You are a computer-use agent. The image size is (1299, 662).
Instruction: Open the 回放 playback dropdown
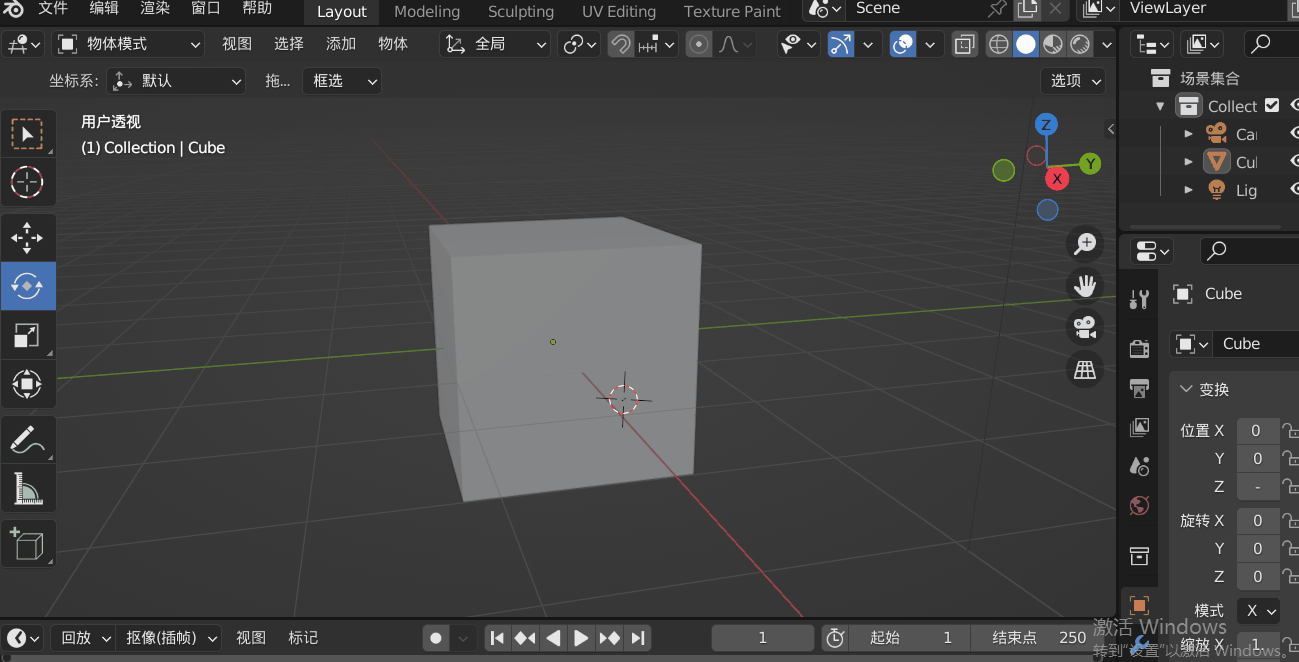[84, 637]
